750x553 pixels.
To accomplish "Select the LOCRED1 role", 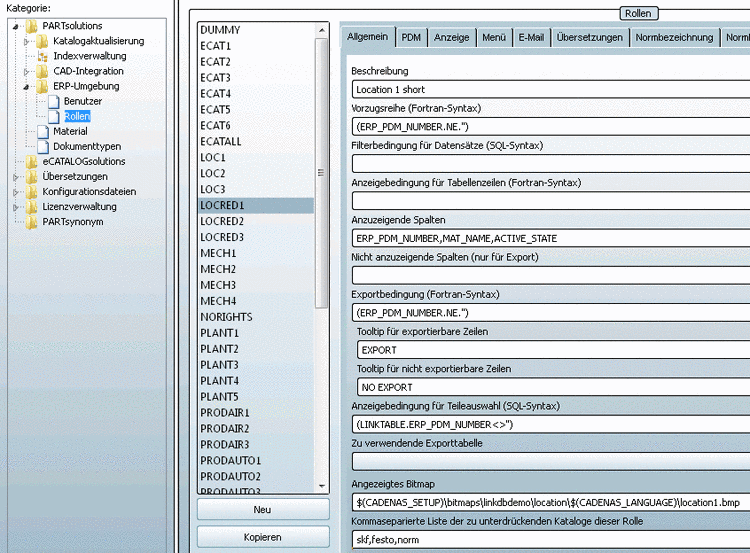I will pyautogui.click(x=256, y=205).
